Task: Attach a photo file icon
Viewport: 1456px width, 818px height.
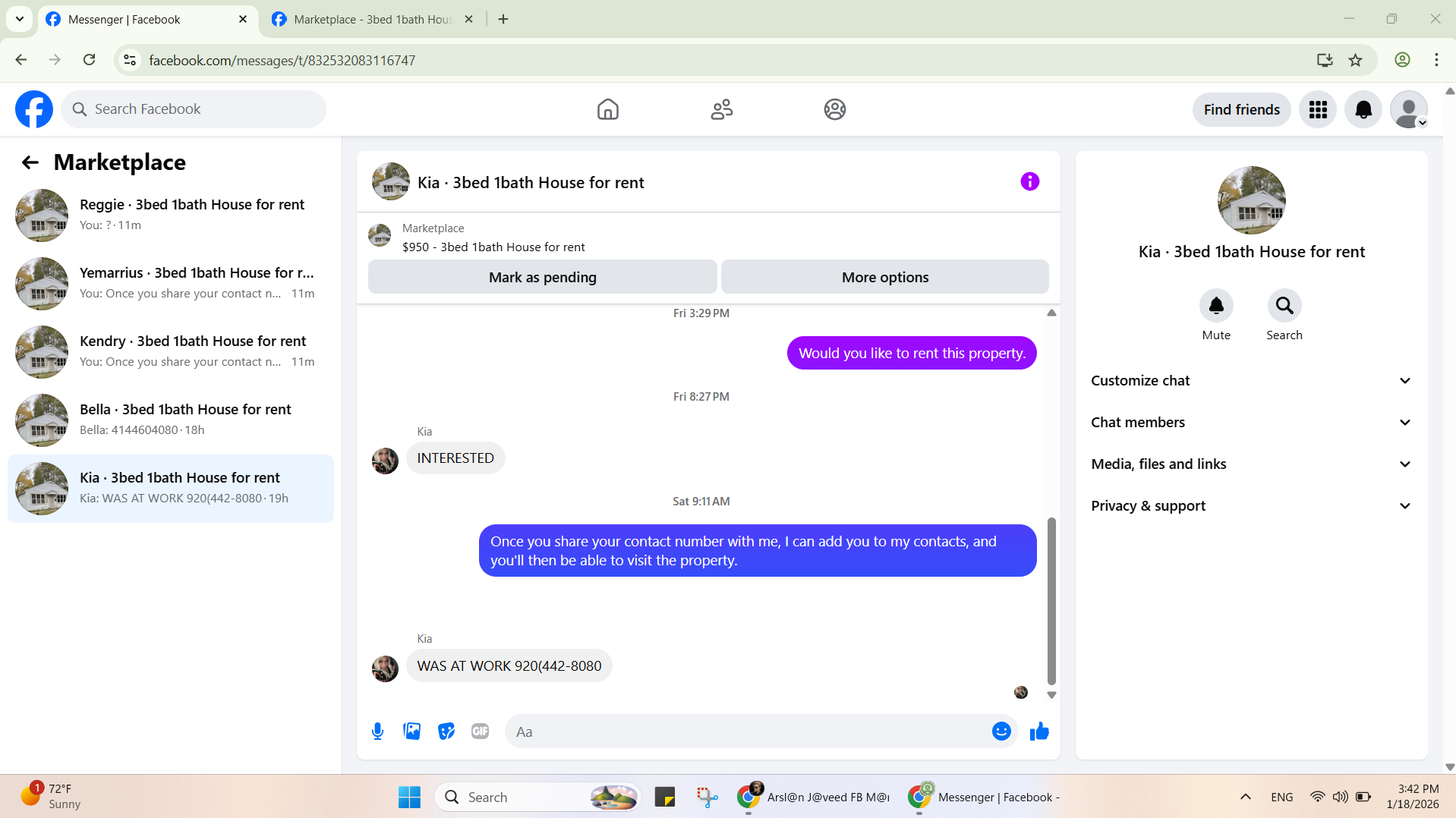Action: point(411,731)
